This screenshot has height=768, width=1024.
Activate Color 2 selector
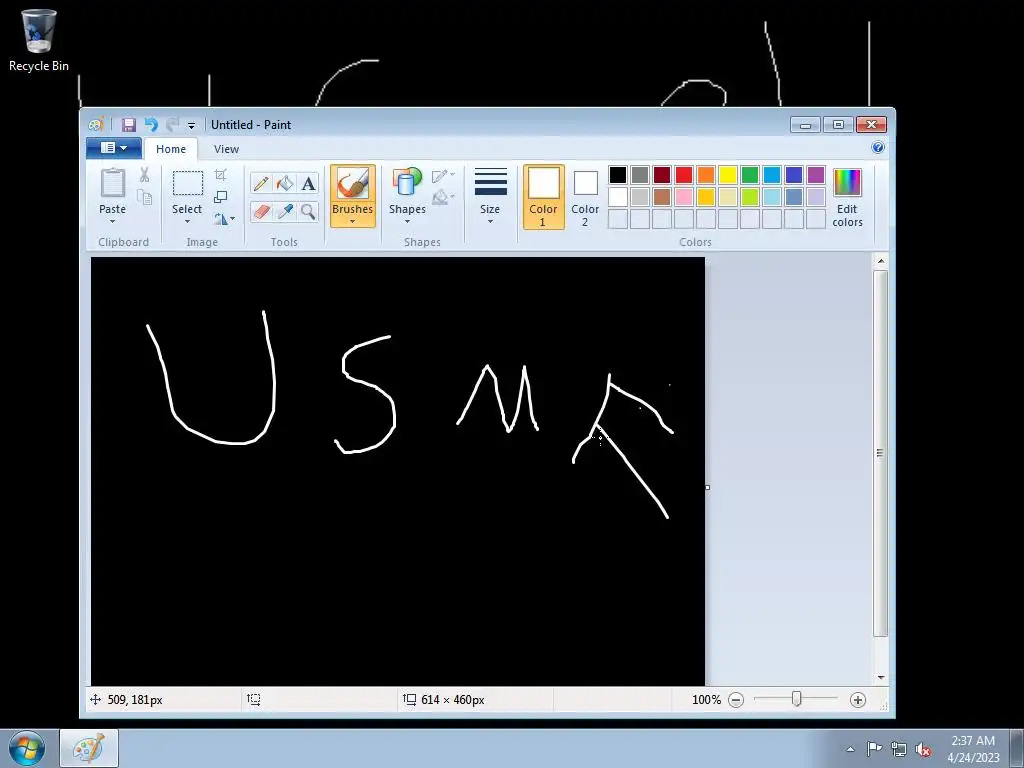click(x=585, y=197)
